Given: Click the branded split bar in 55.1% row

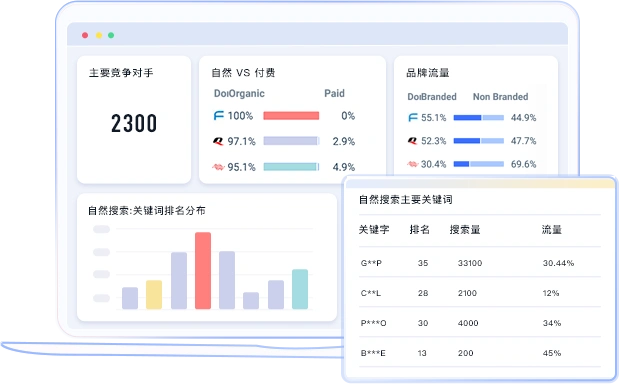Looking at the screenshot, I should click(x=479, y=118).
